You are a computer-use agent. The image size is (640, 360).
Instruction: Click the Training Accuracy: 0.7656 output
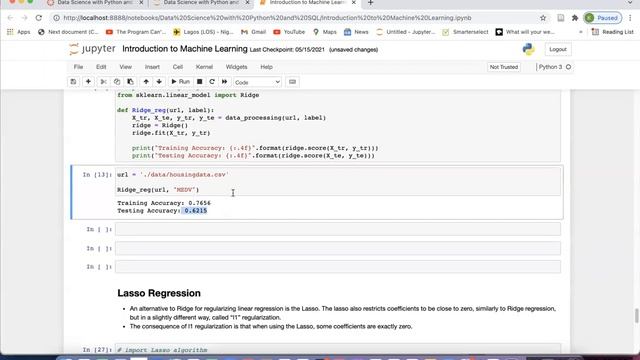[x=164, y=203]
